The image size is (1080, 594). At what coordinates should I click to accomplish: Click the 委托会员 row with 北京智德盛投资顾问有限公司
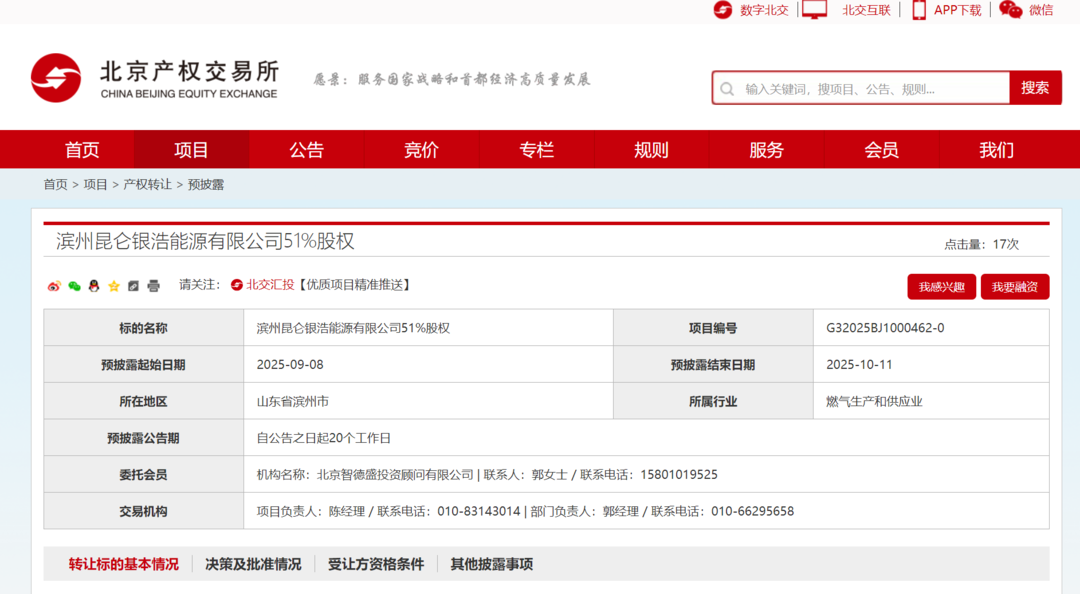point(546,475)
